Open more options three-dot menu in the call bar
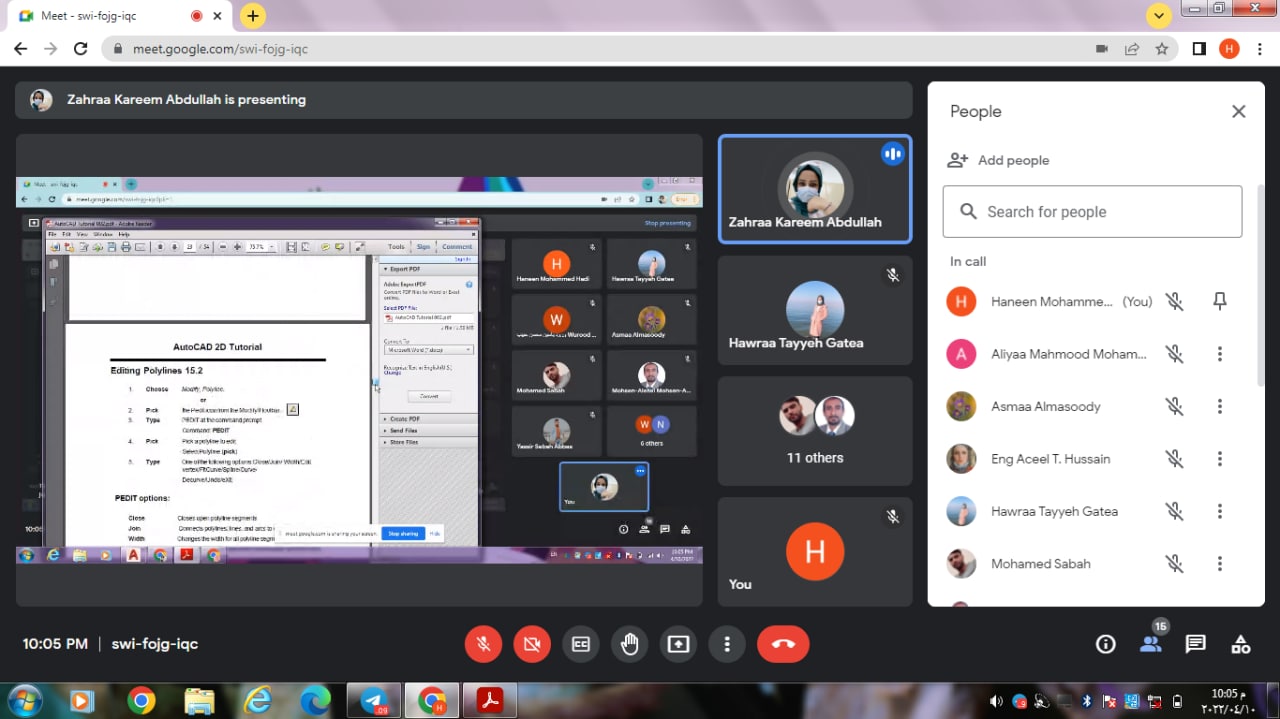The image size is (1280, 719). [727, 645]
